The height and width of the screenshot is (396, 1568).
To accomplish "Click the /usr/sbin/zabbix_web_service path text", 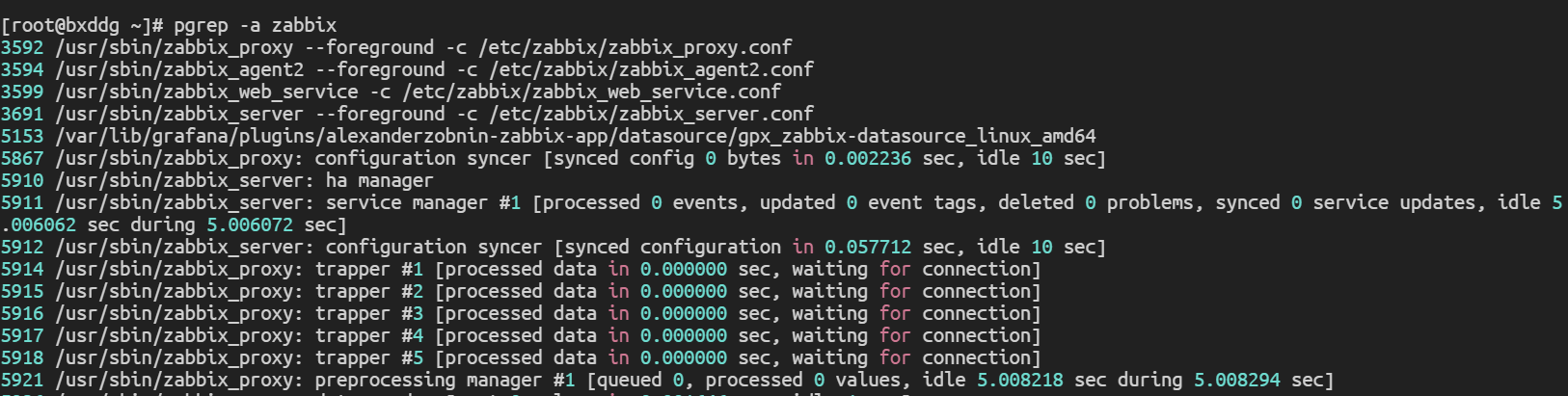I will point(206,92).
